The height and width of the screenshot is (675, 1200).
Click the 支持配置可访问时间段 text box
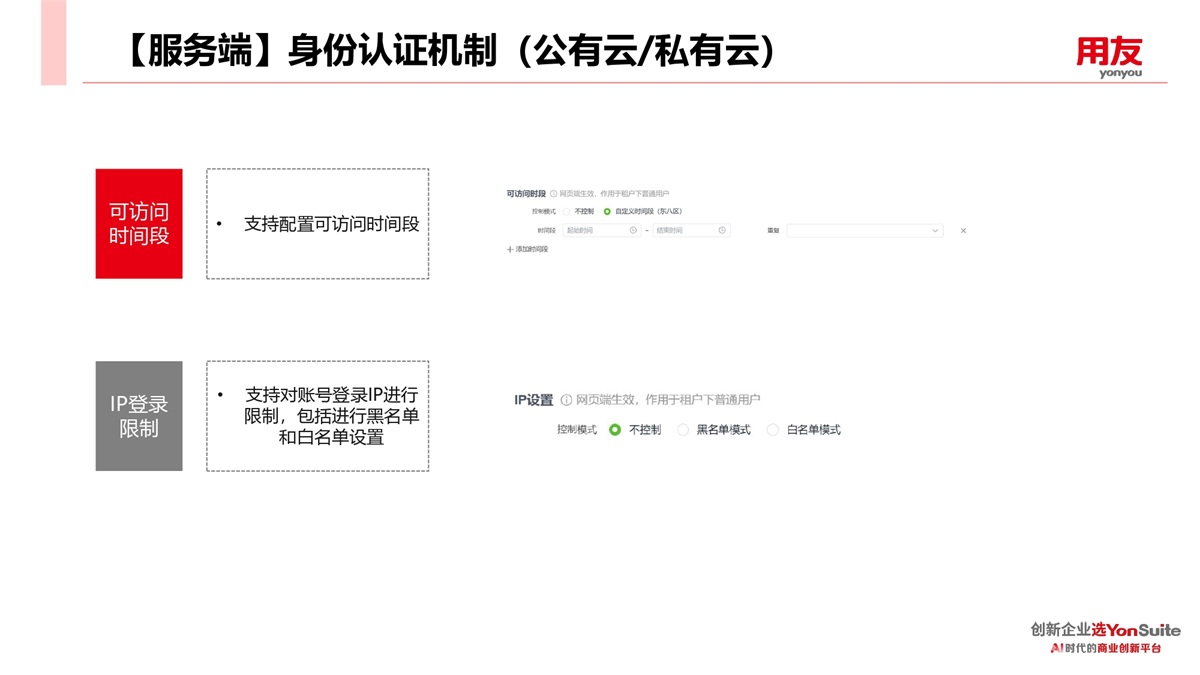[x=318, y=224]
